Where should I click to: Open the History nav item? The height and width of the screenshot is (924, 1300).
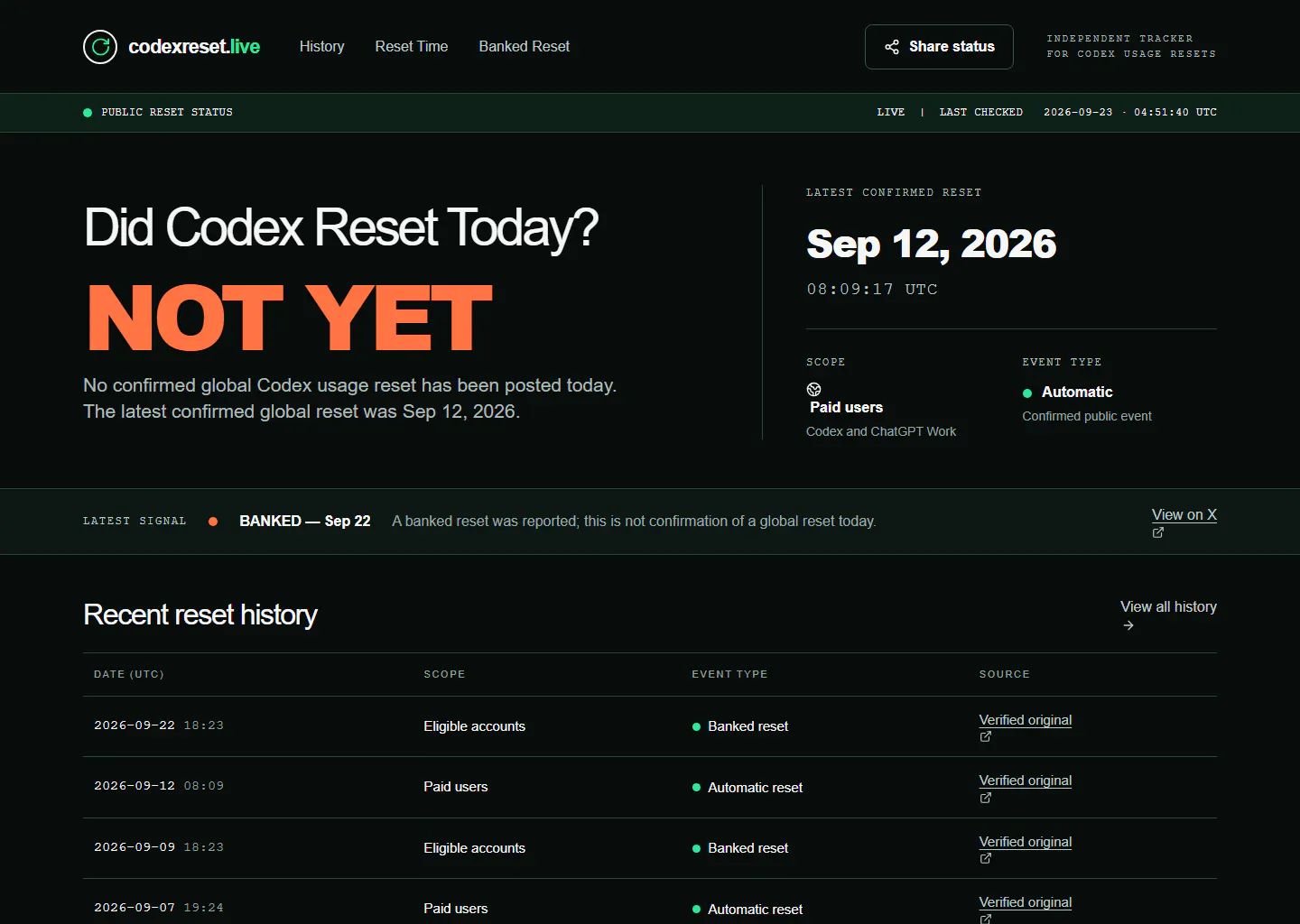(x=321, y=46)
